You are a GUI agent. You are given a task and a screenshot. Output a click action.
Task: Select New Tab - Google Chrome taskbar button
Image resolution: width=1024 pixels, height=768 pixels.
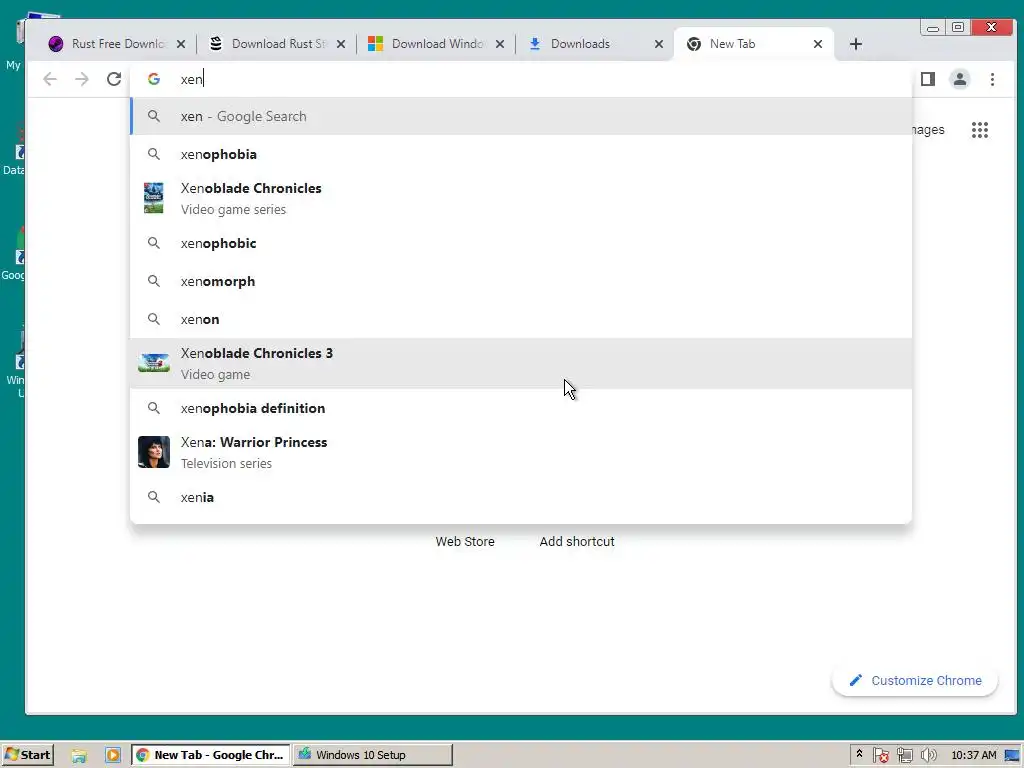(x=211, y=755)
